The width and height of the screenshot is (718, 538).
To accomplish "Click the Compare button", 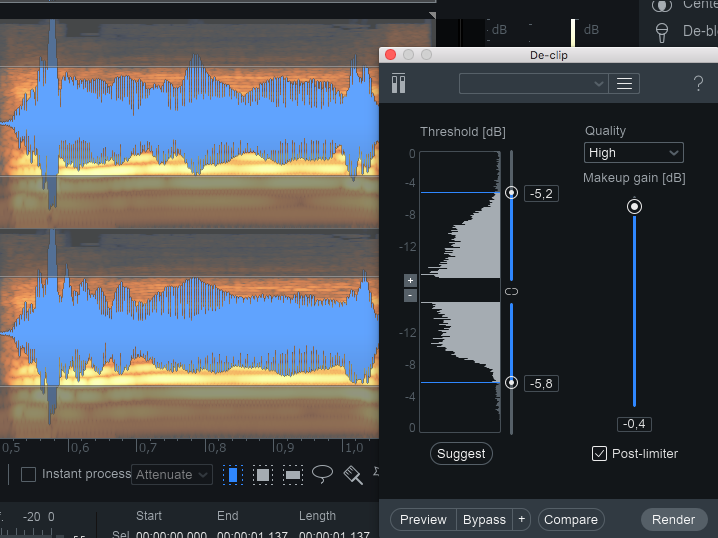I will (571, 520).
